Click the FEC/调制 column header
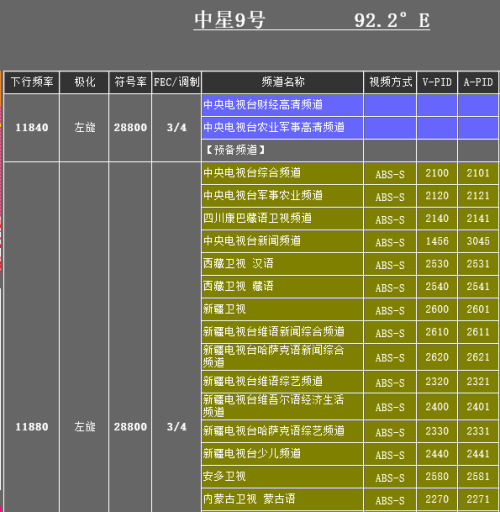 coord(177,82)
